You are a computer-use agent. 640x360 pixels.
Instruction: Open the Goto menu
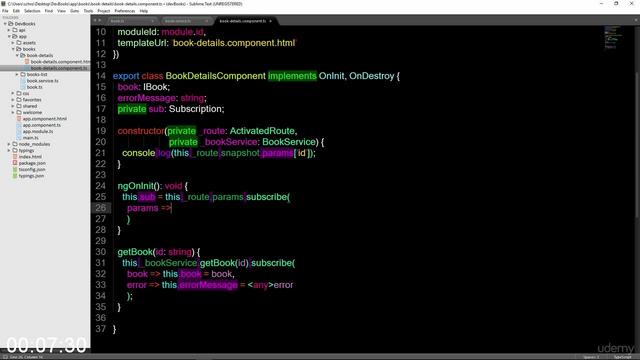coord(75,11)
